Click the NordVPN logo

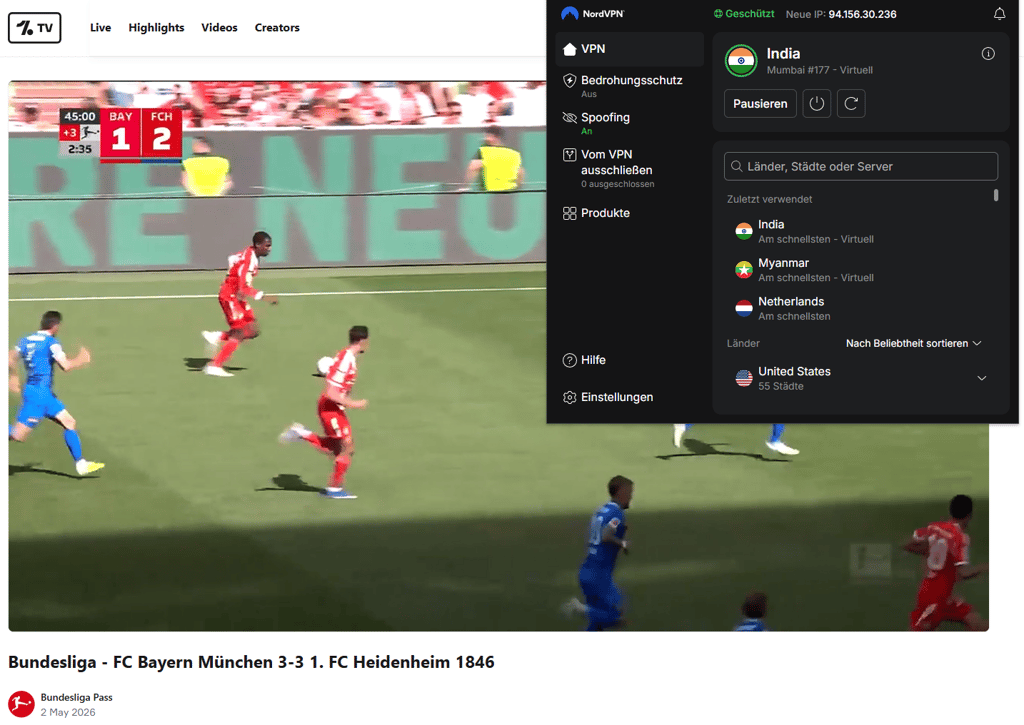pyautogui.click(x=592, y=14)
